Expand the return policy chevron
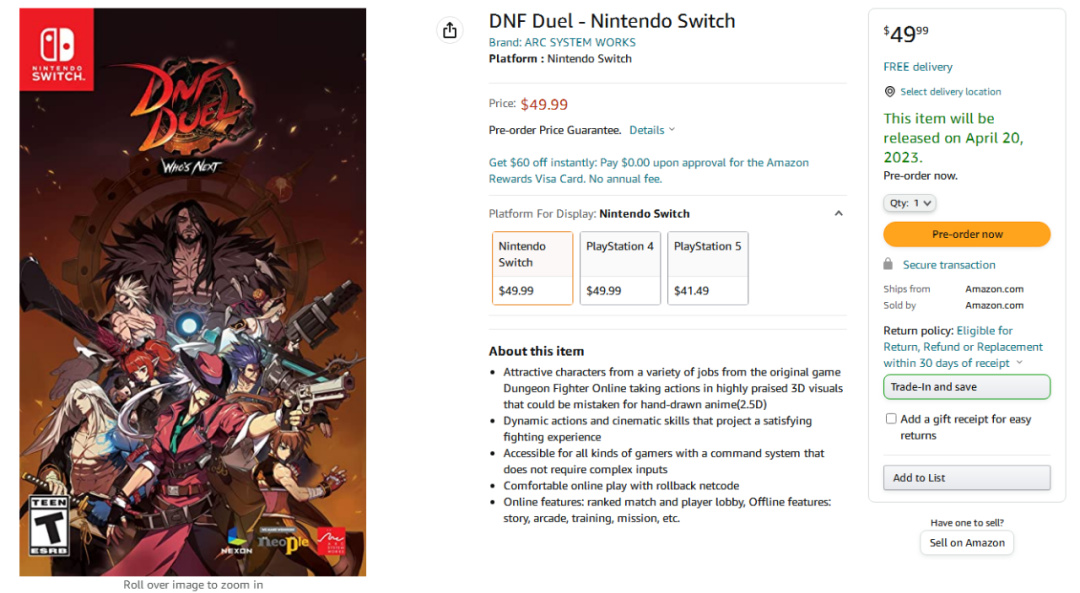The image size is (1080, 593). [1019, 363]
